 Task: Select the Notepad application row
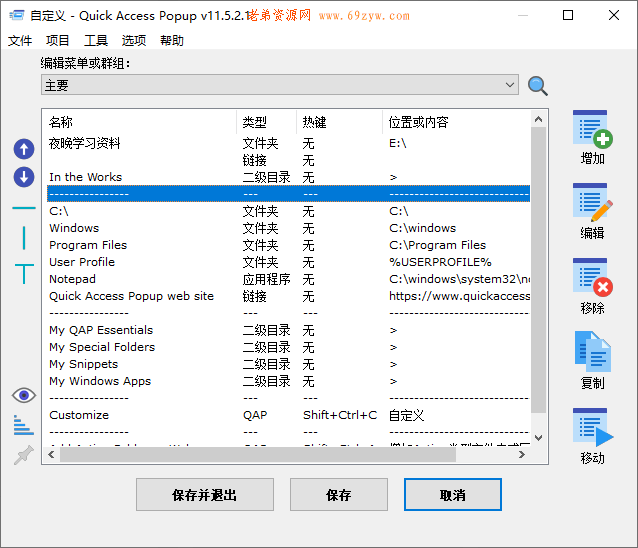288,279
